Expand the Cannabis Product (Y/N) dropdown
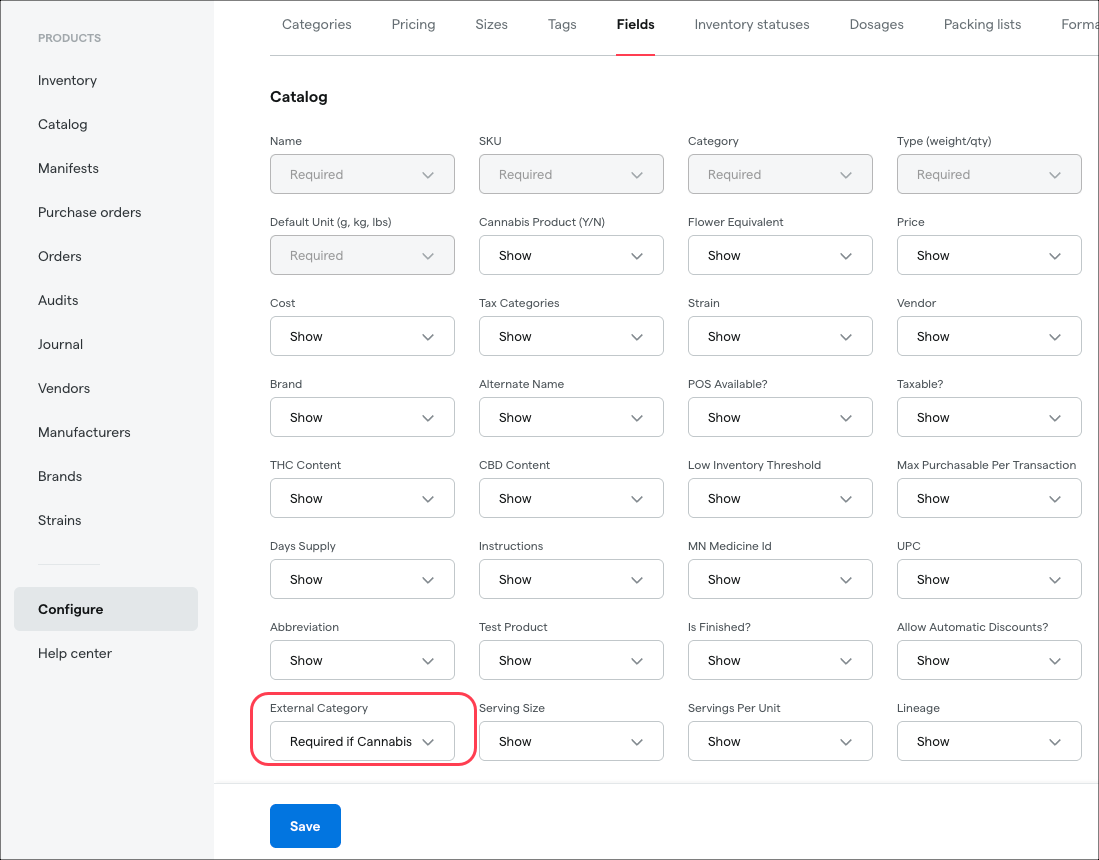1099x860 pixels. coord(571,256)
